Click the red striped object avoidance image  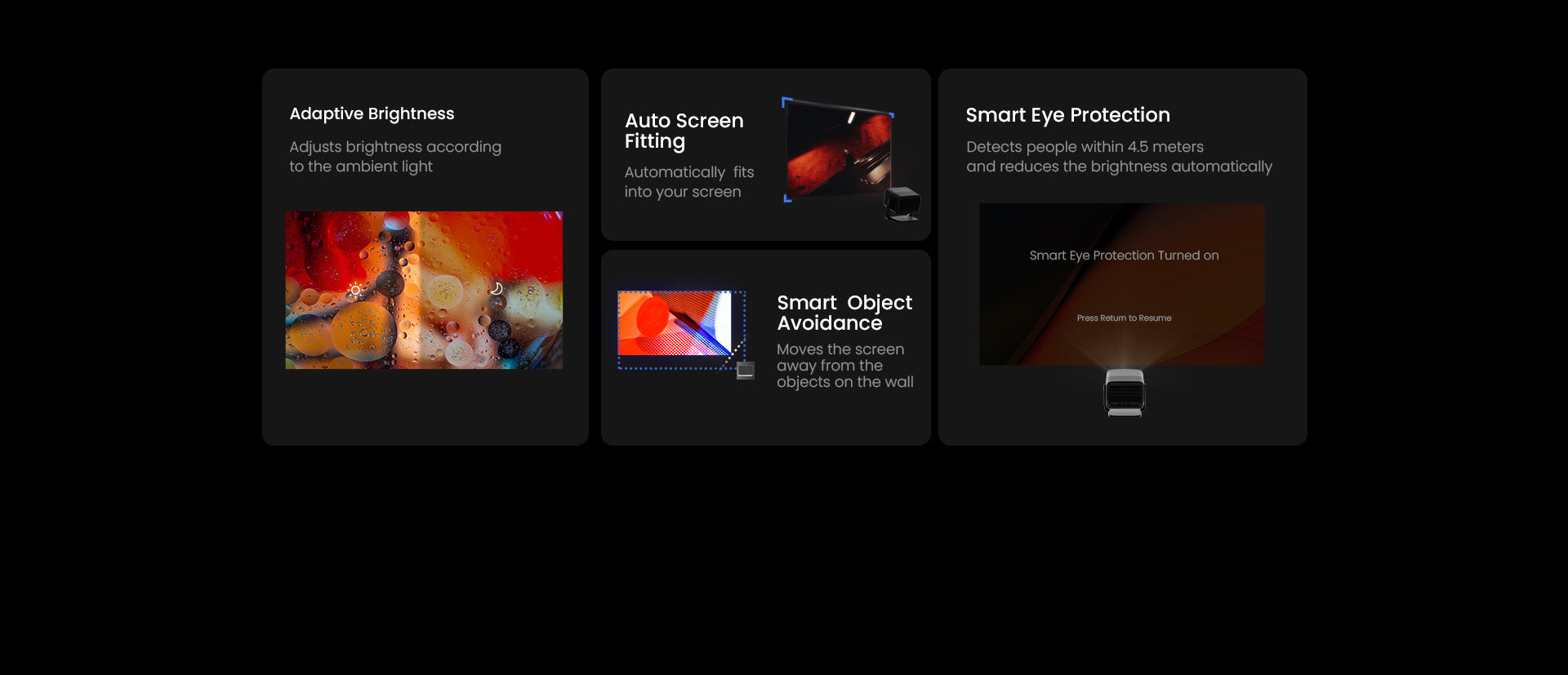pyautogui.click(x=674, y=323)
